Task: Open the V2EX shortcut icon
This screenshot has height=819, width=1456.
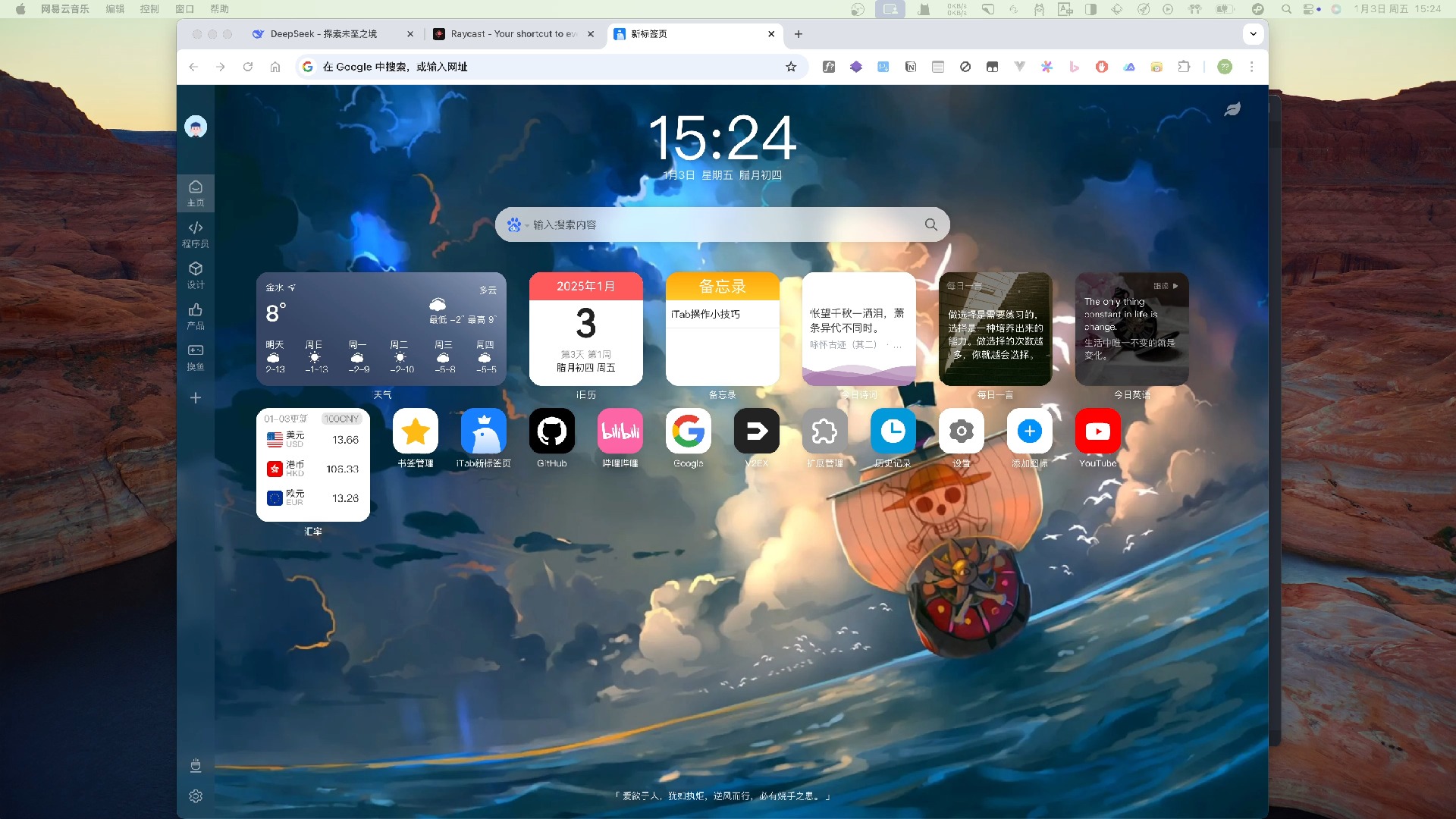Action: coord(757,431)
